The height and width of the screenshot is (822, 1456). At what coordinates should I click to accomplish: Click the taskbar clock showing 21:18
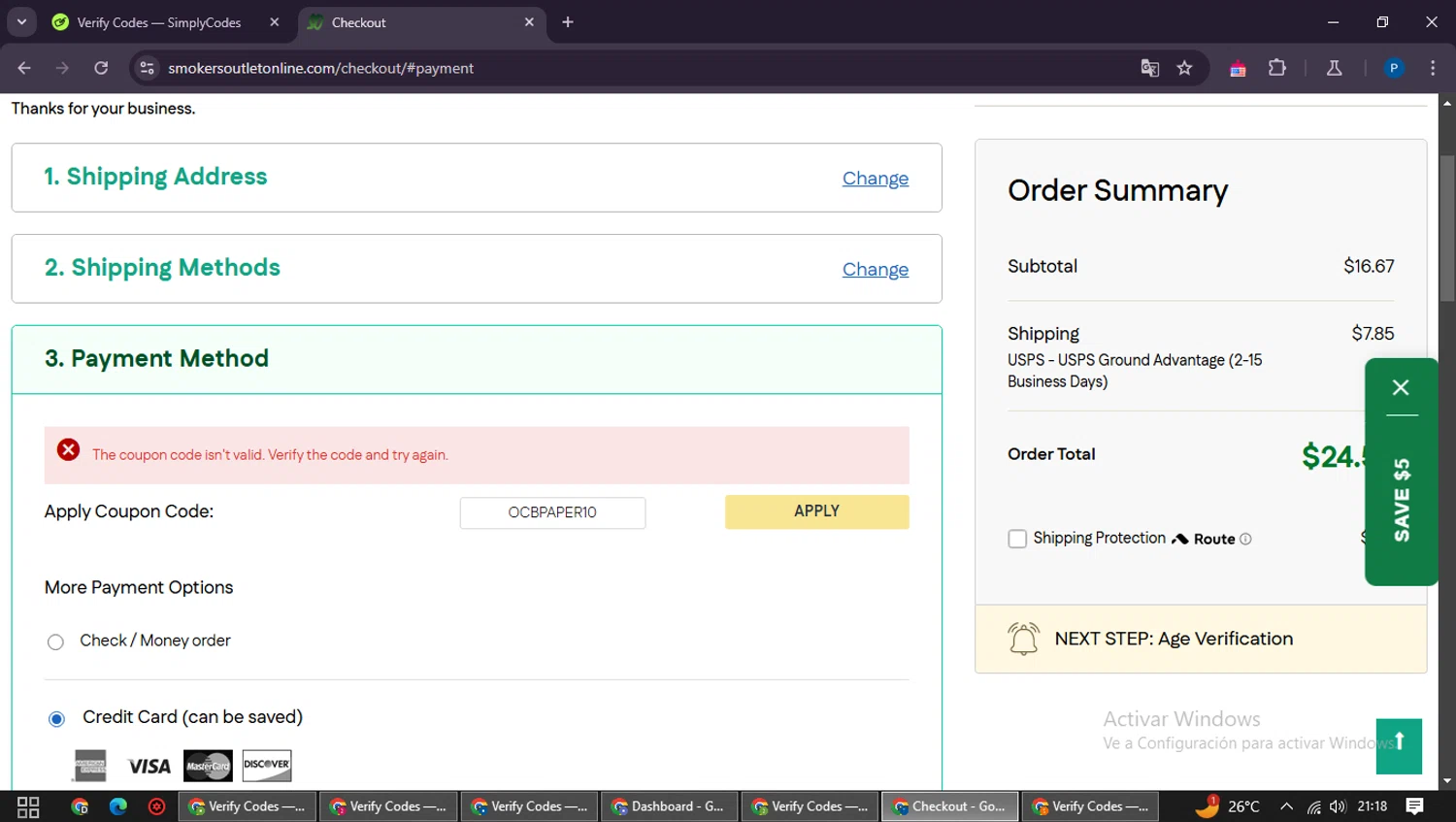point(1373,806)
